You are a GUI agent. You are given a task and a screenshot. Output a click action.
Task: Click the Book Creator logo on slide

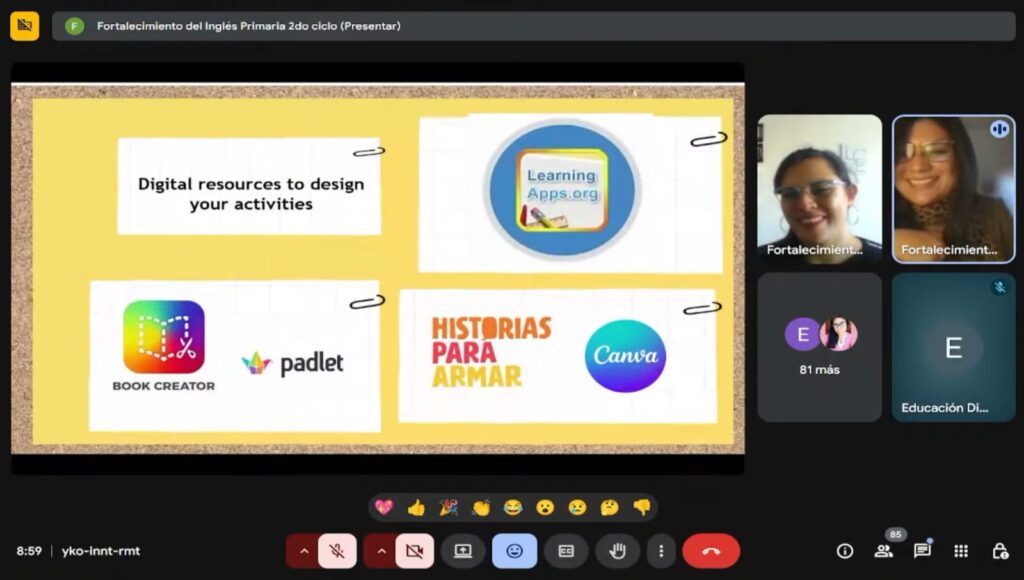(164, 346)
